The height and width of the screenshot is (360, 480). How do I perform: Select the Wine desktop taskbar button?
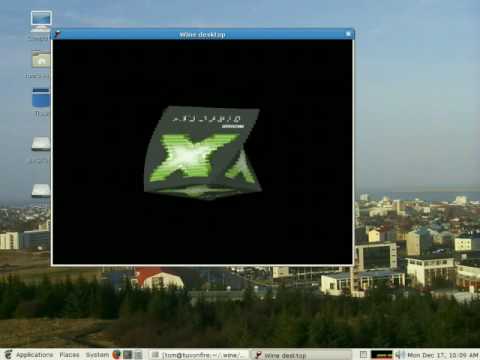click(300, 355)
